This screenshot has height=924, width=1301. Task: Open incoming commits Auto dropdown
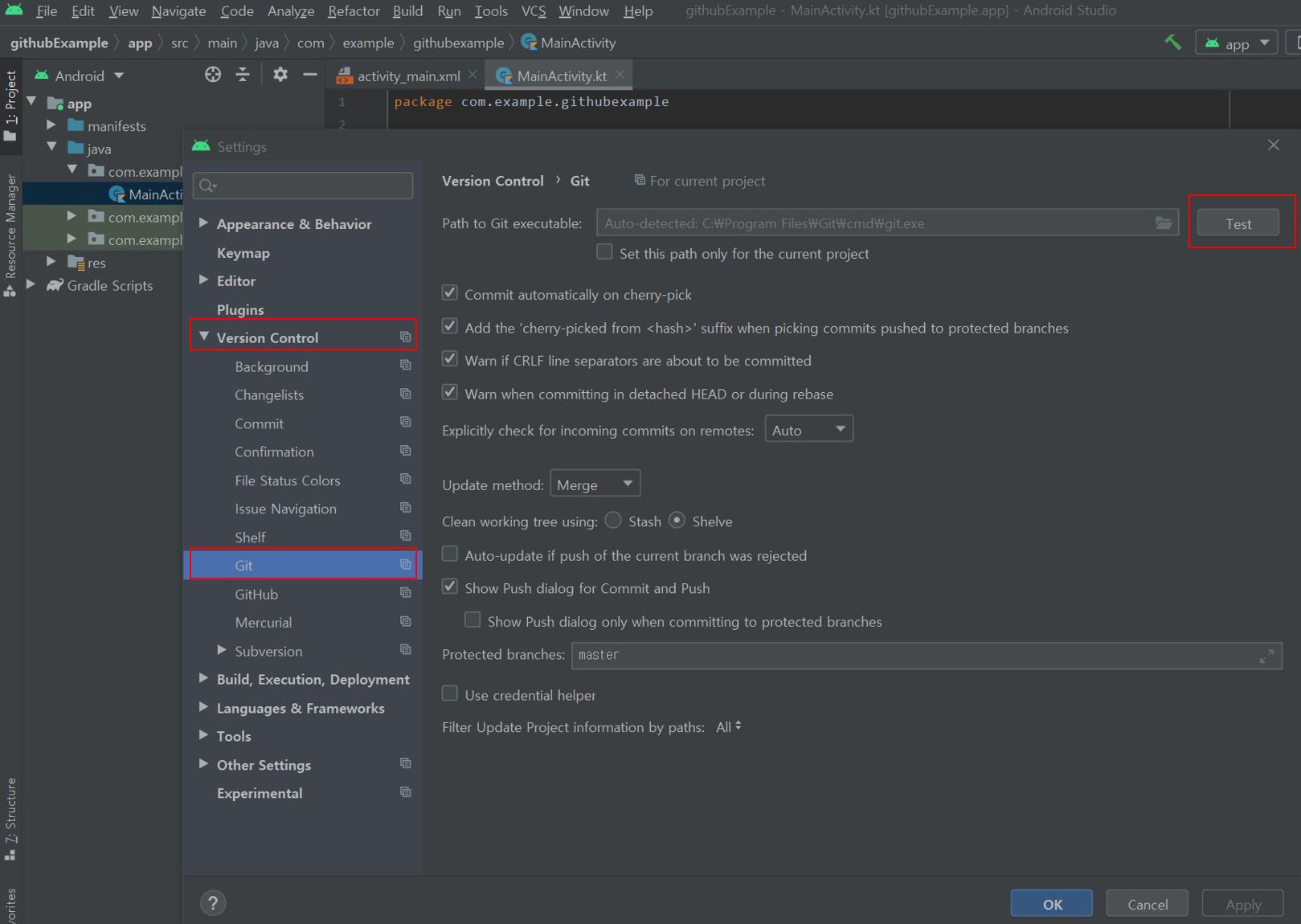(808, 429)
